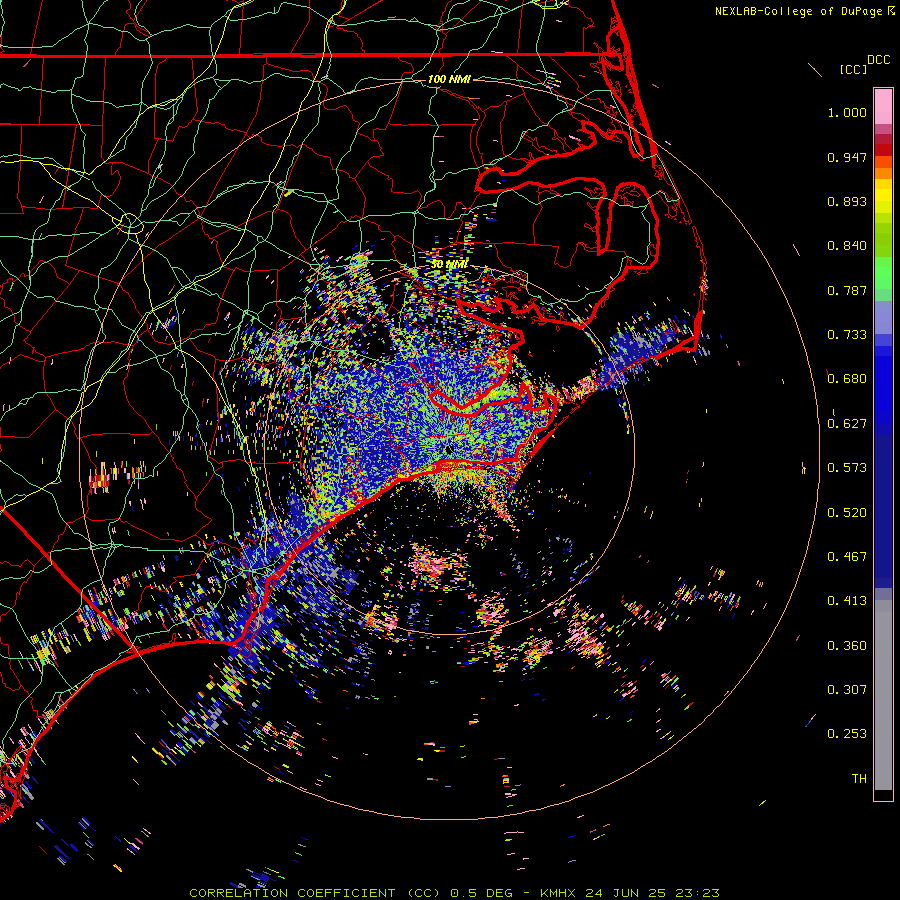Click the 50 NMI range ring label
The image size is (900, 900).
click(449, 264)
